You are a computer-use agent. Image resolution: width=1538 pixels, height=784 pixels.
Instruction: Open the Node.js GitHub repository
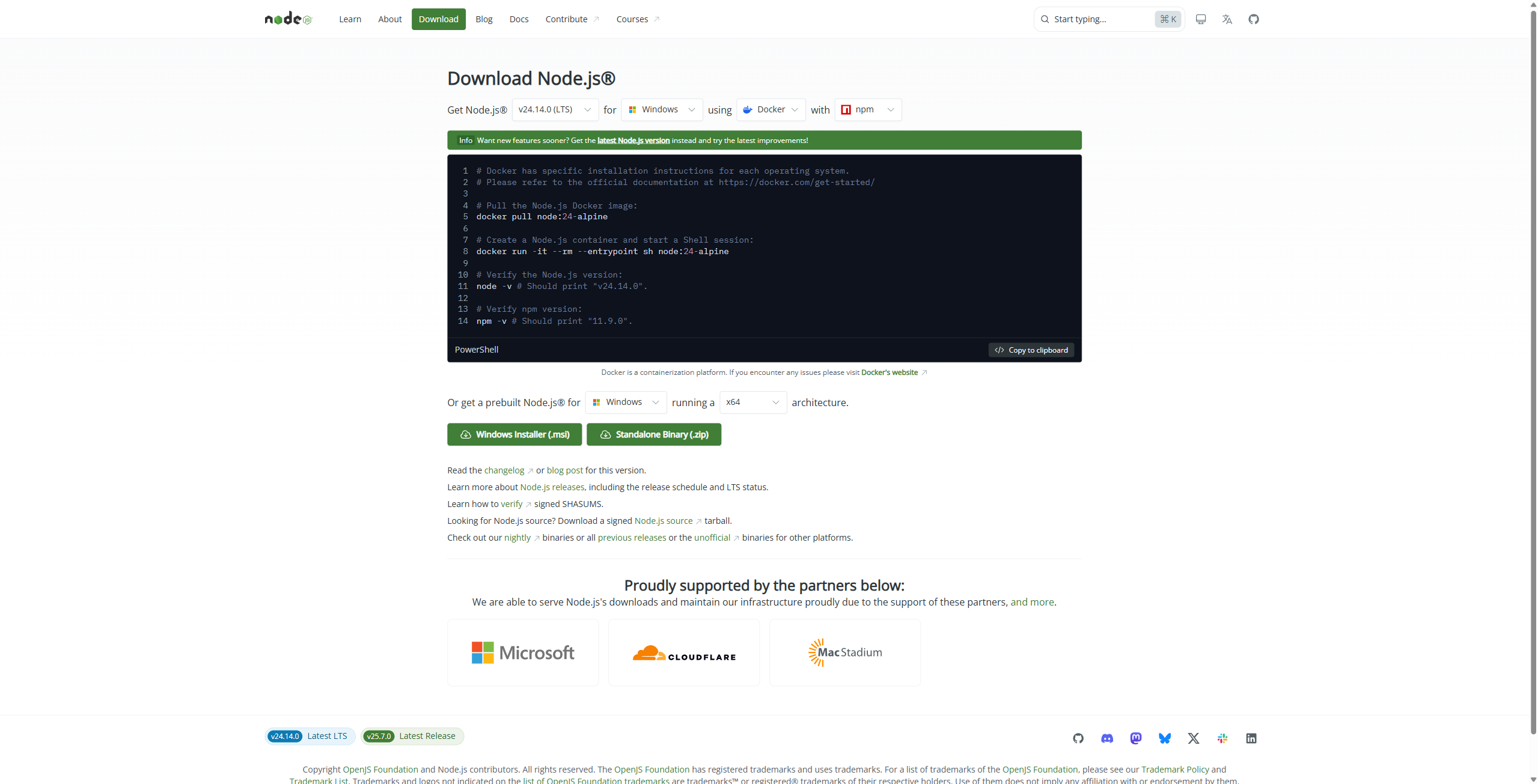[1254, 19]
